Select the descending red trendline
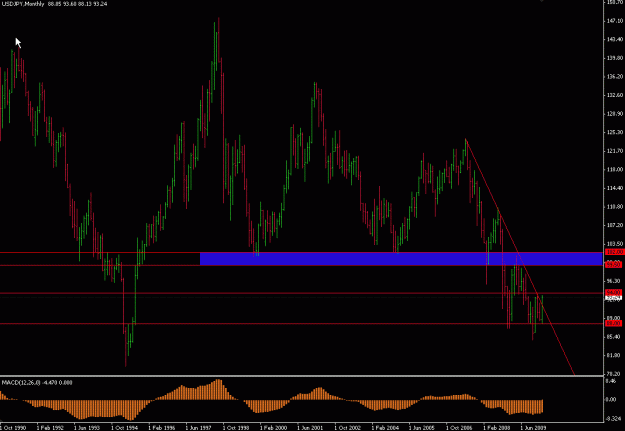 click(520, 257)
